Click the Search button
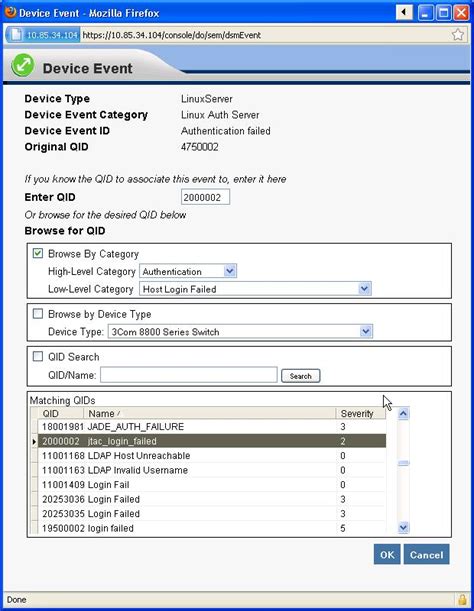Image resolution: width=474 pixels, height=611 pixels. tap(301, 376)
